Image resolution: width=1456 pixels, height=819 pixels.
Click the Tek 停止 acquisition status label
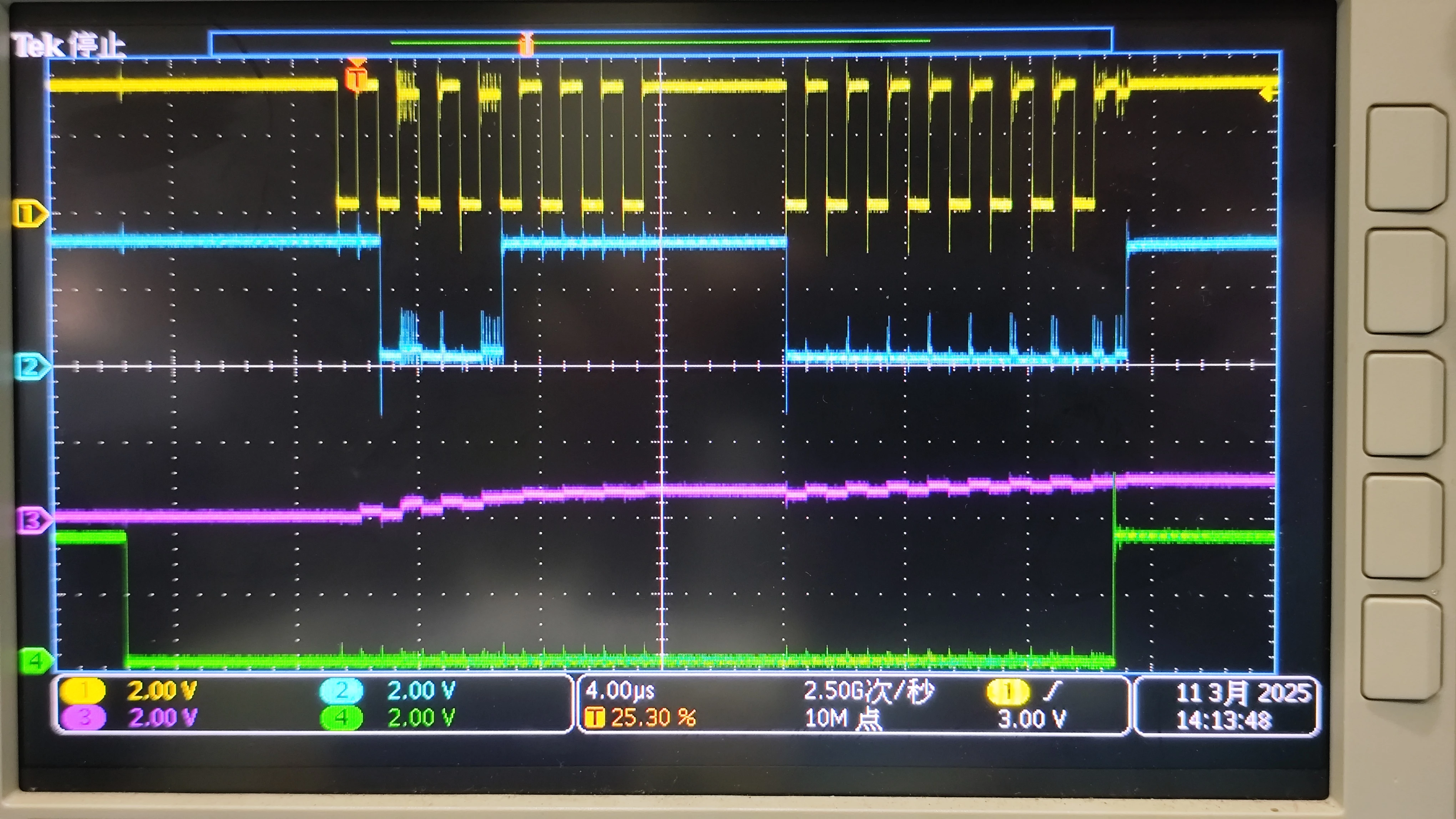tap(69, 45)
